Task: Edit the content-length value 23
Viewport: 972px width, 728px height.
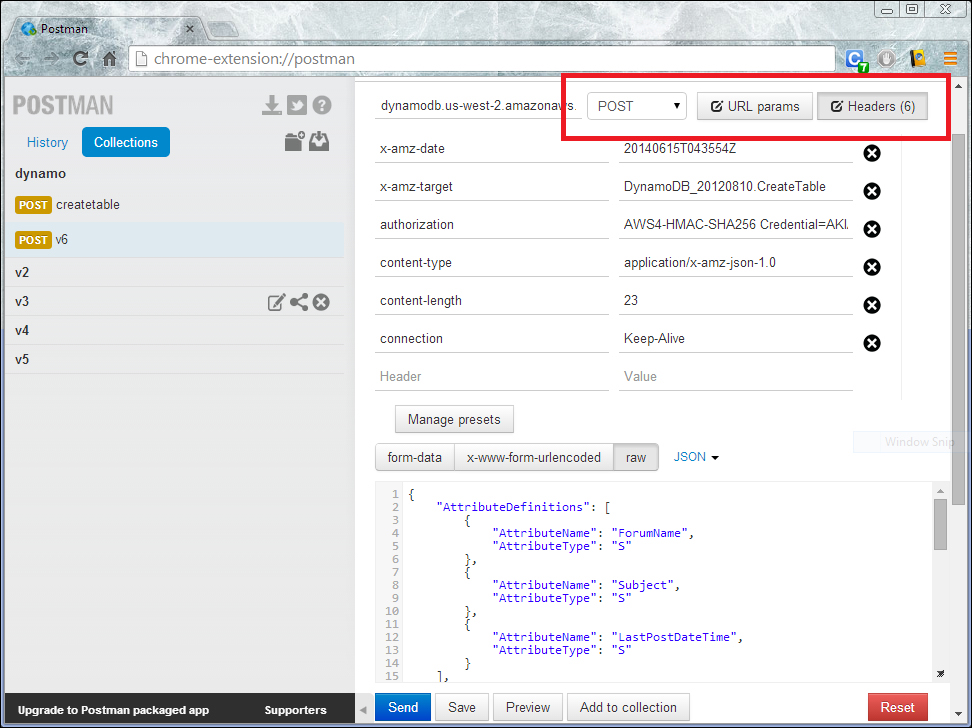Action: (x=736, y=301)
